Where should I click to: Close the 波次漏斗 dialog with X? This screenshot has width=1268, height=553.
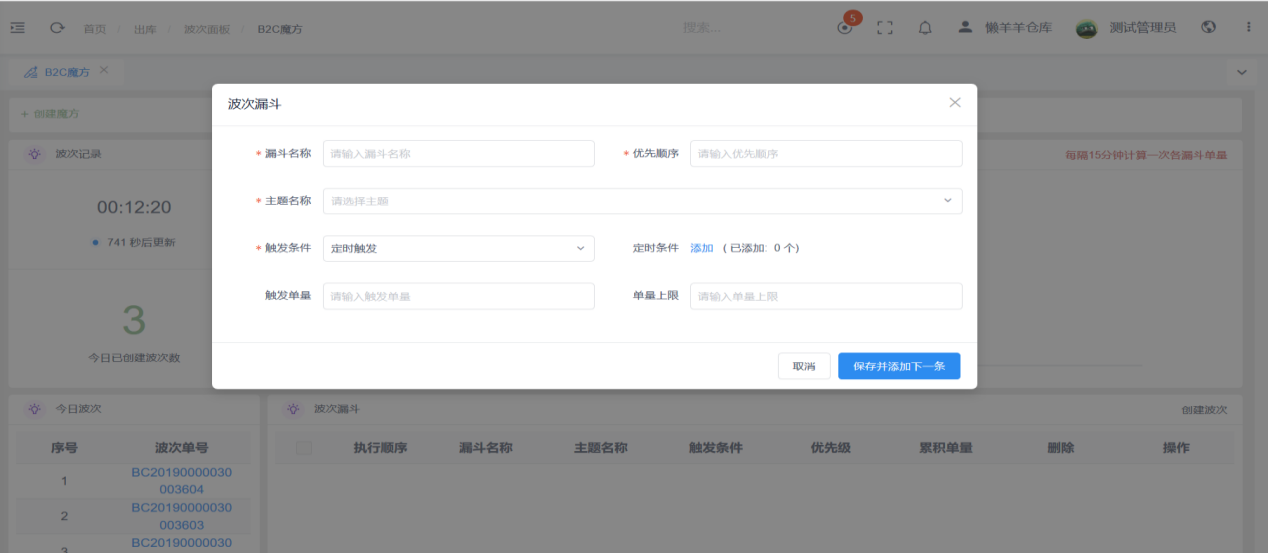point(955,103)
